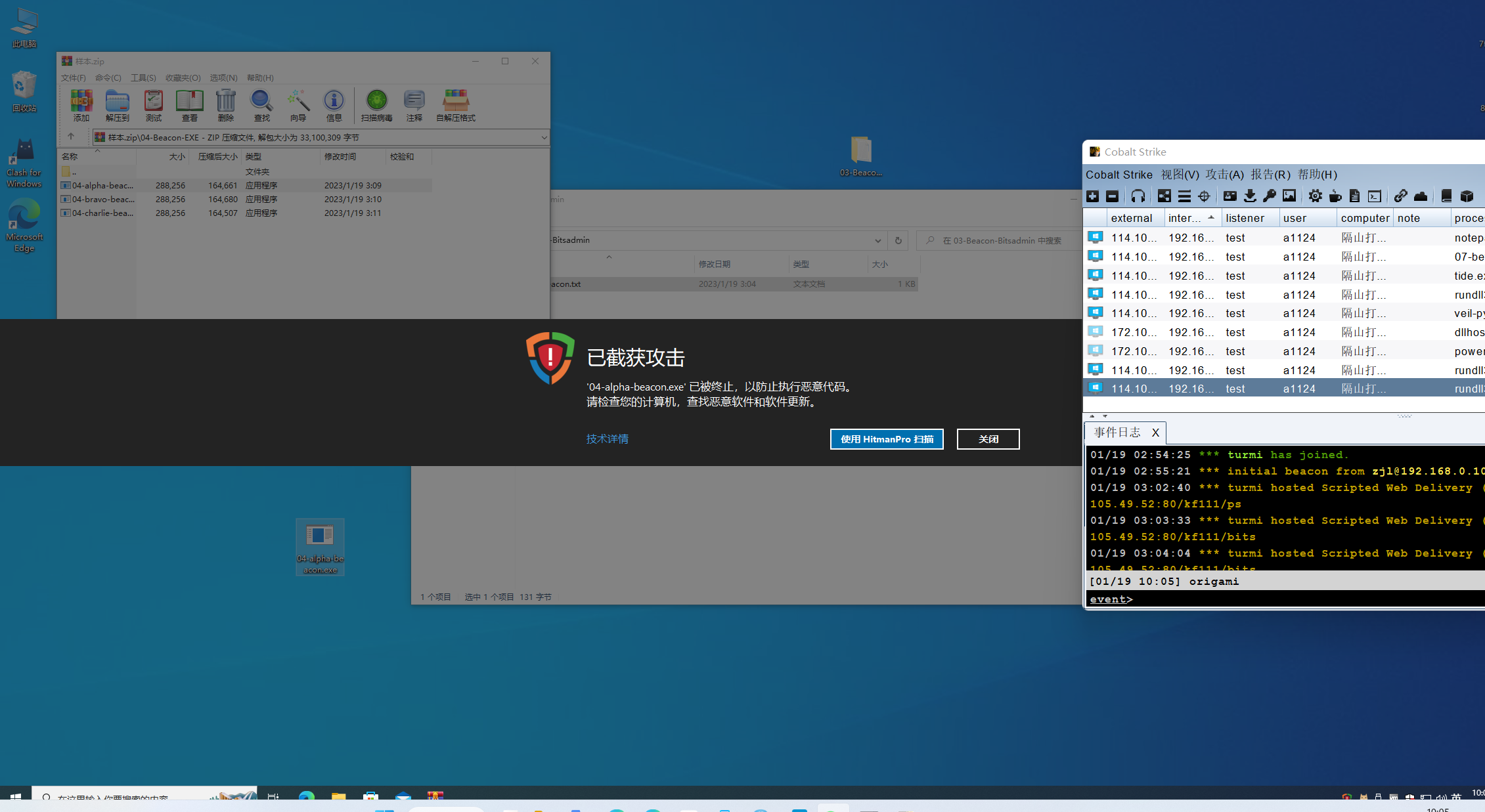Expand the WinRAR archive path dropdown

544,138
